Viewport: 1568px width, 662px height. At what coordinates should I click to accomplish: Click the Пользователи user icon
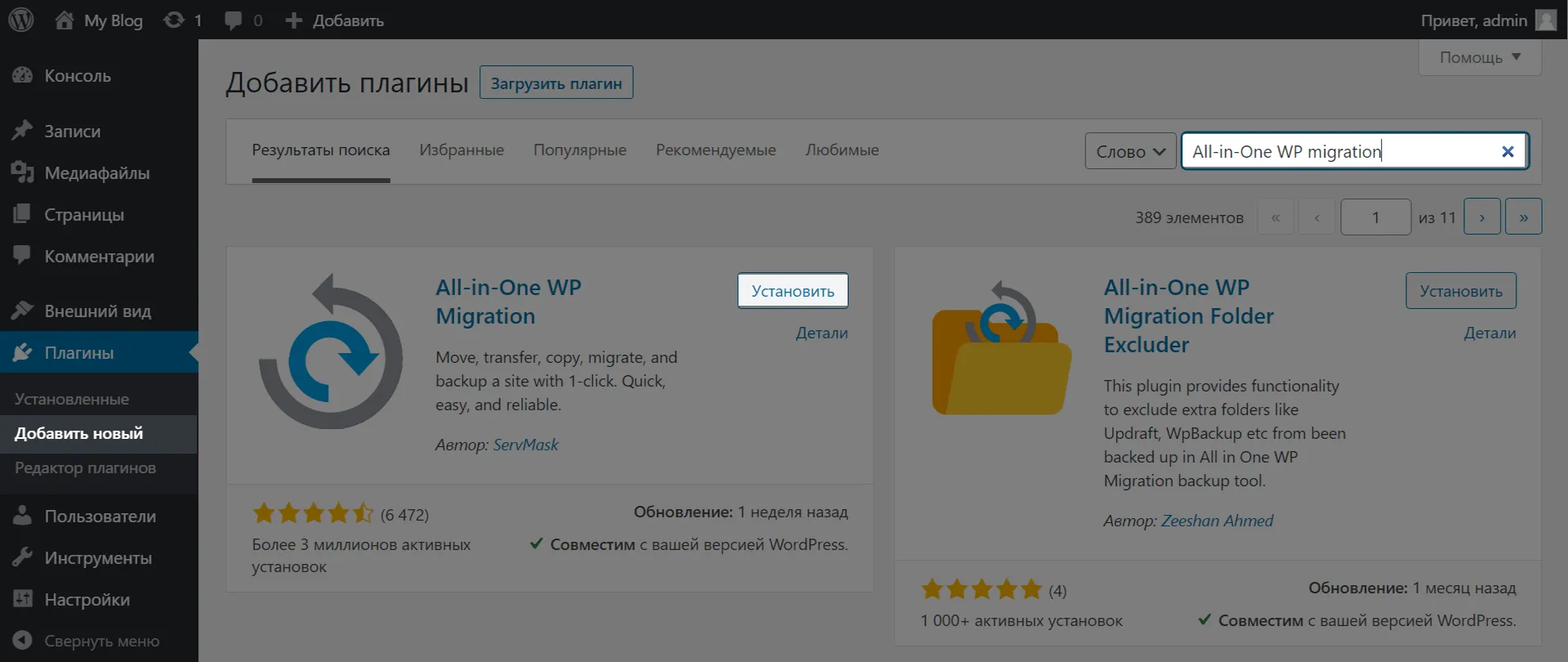(23, 516)
